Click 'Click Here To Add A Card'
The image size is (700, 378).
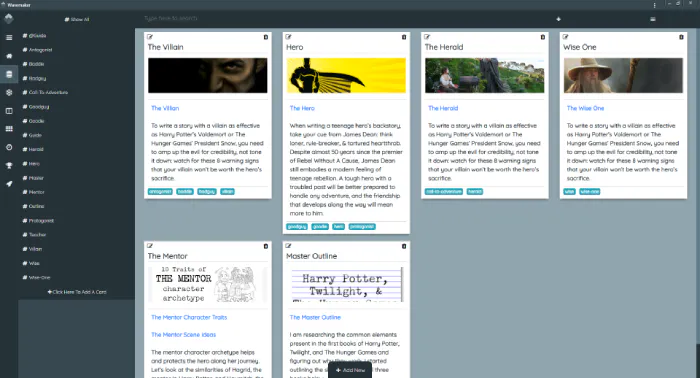(x=77, y=292)
